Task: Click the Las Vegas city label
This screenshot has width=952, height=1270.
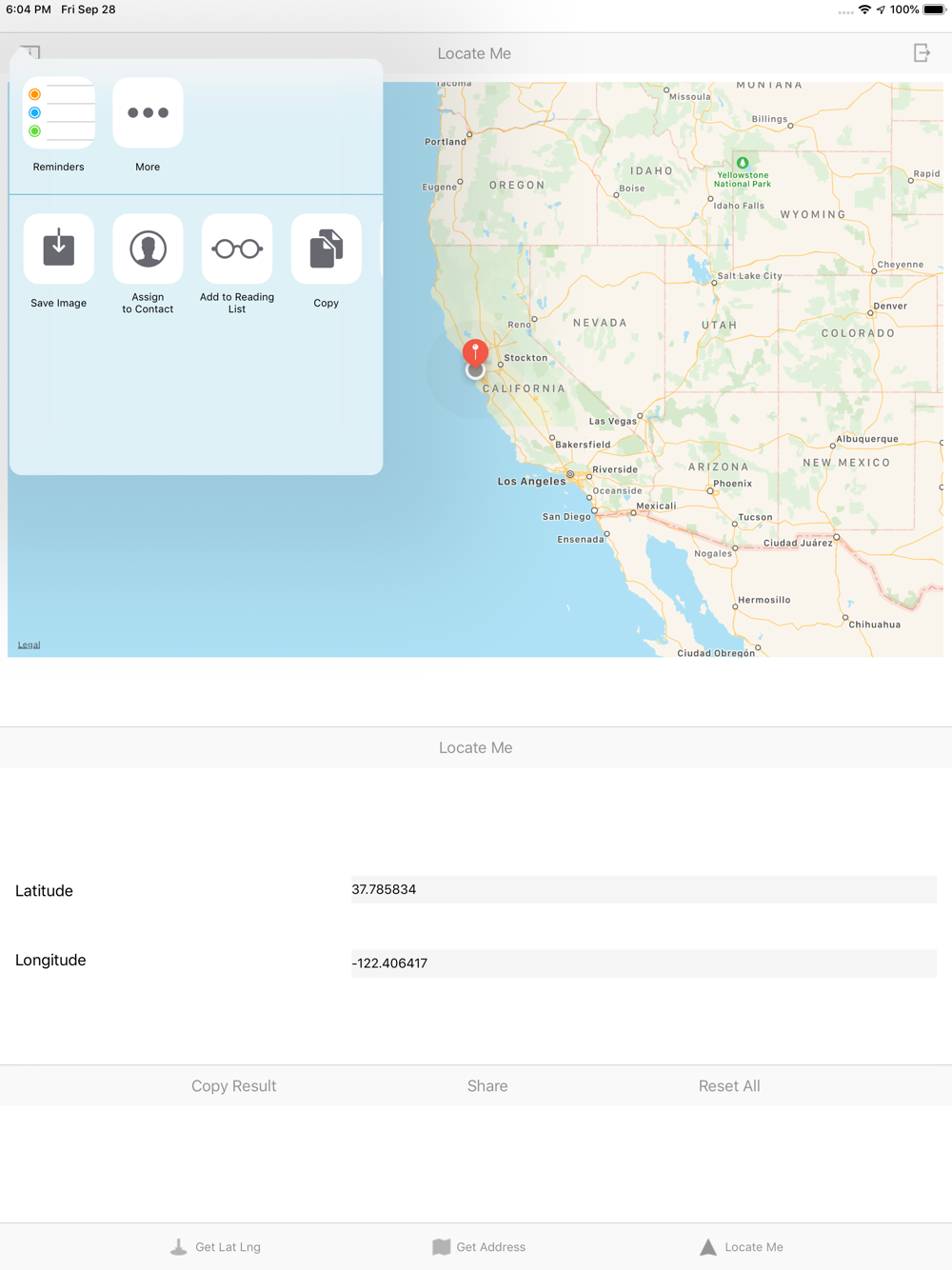Action: [613, 421]
